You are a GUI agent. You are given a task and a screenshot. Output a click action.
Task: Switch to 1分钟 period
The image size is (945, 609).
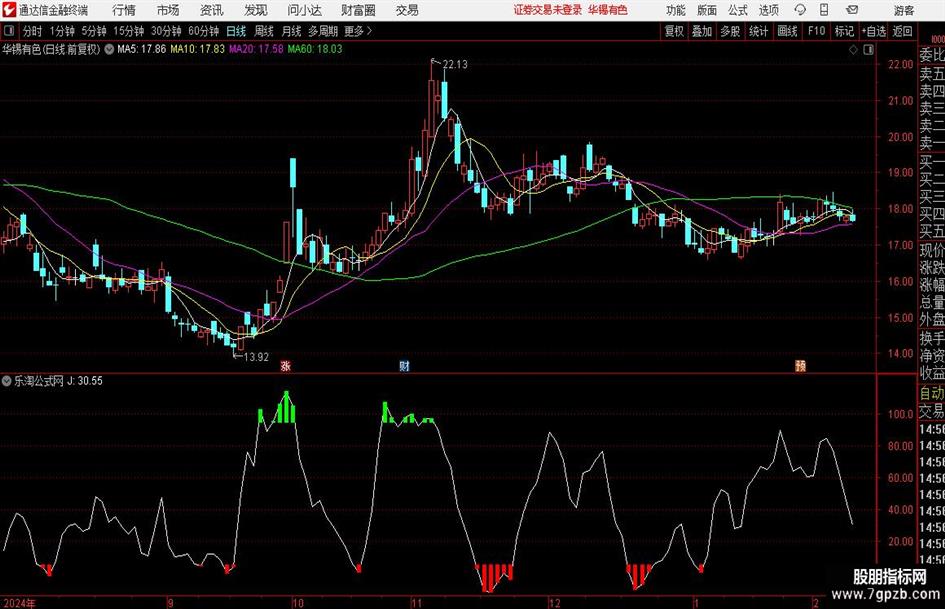tap(62, 31)
